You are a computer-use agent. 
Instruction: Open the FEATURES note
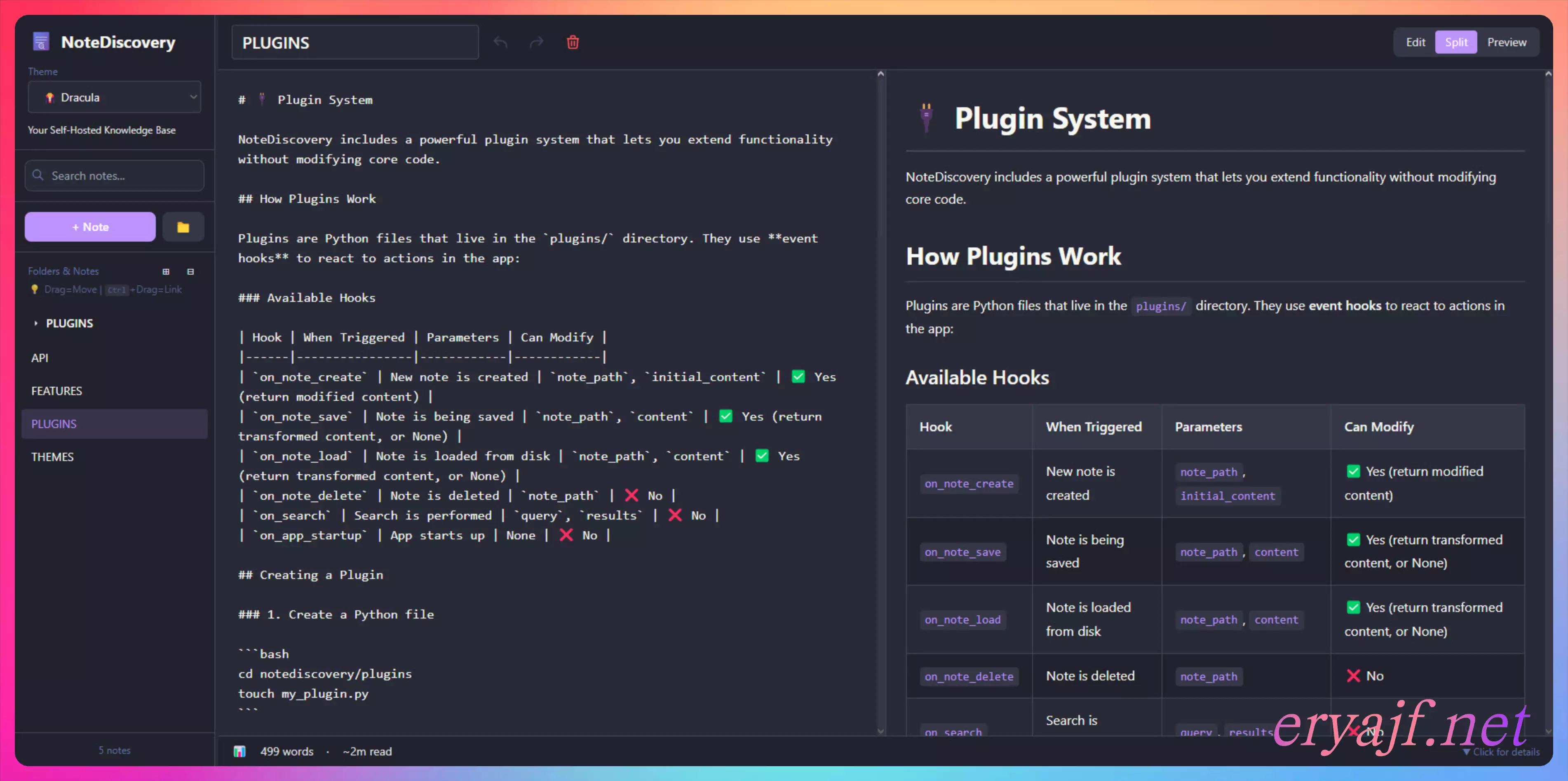coord(56,391)
